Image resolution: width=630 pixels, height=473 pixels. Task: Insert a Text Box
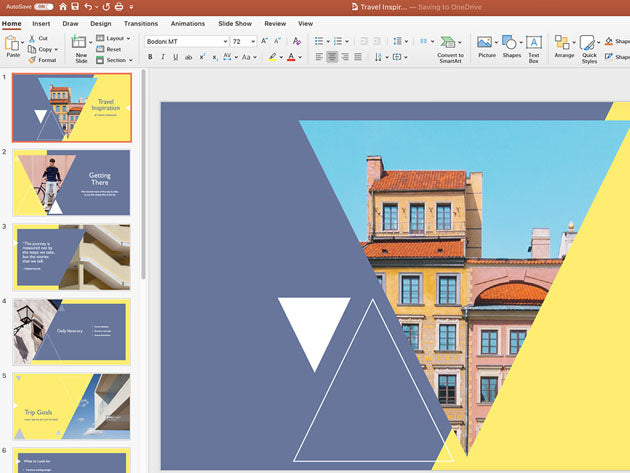pyautogui.click(x=534, y=47)
